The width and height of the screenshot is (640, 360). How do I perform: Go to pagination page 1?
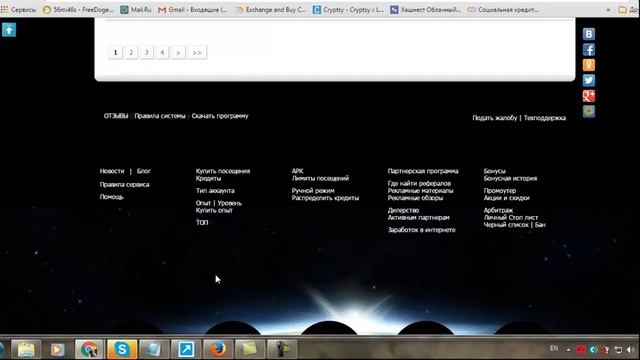116,52
